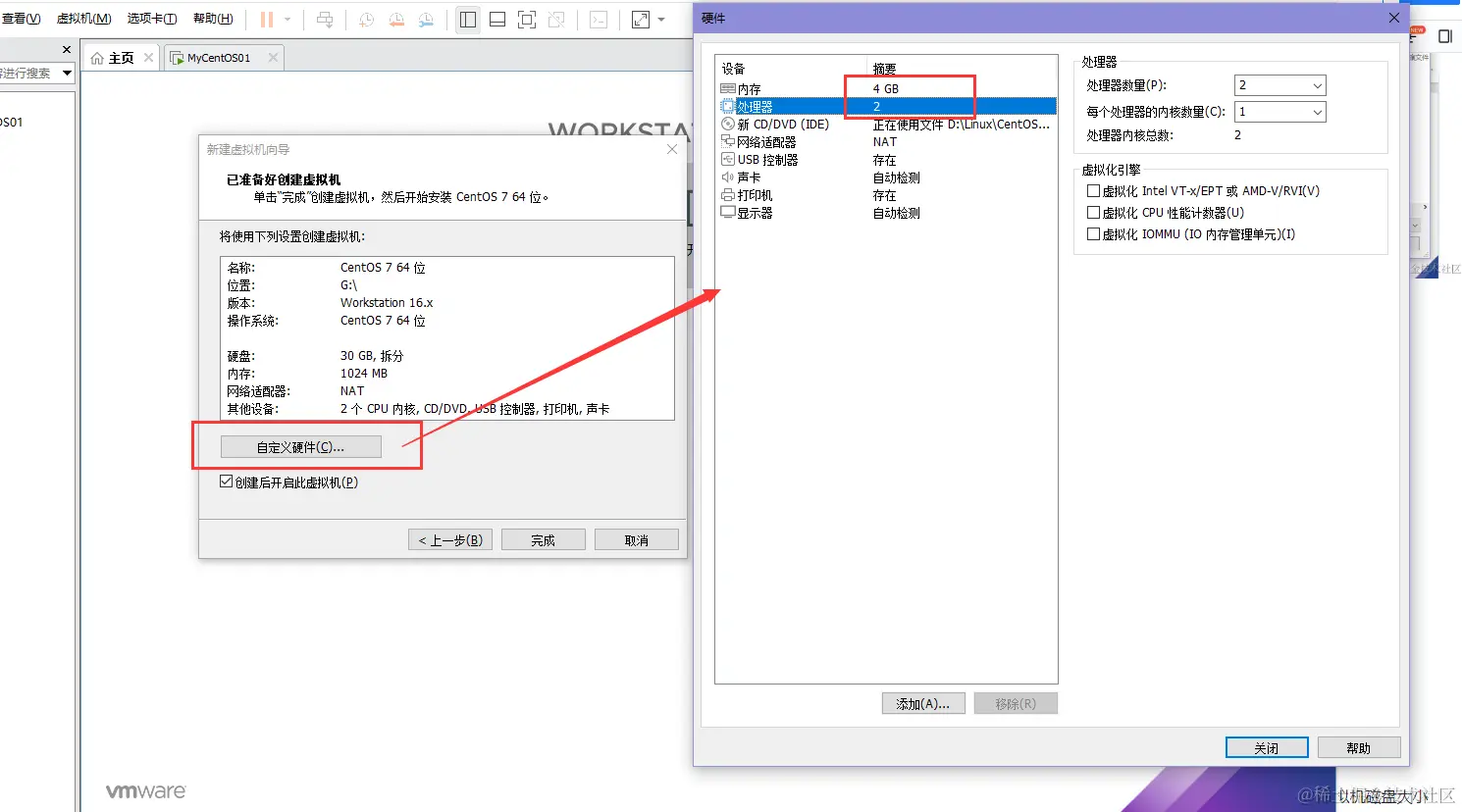The width and height of the screenshot is (1462, 812).
Task: Open the power options arrow beside pause icon
Action: (287, 20)
